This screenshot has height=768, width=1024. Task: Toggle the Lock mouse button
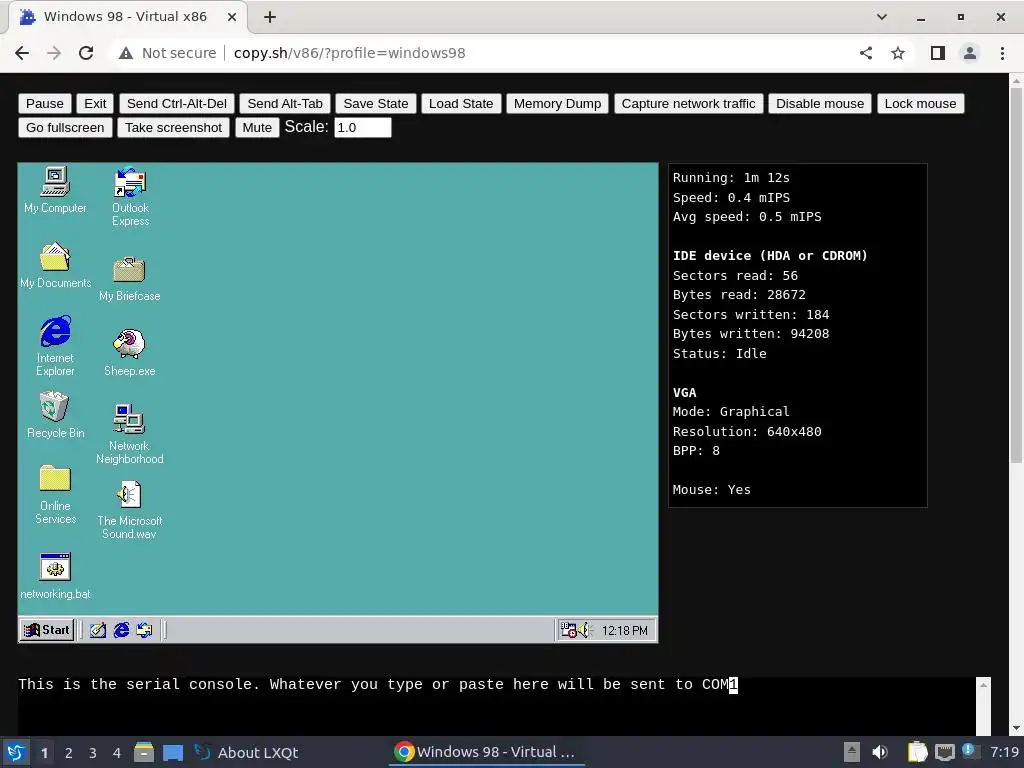pyautogui.click(x=920, y=104)
